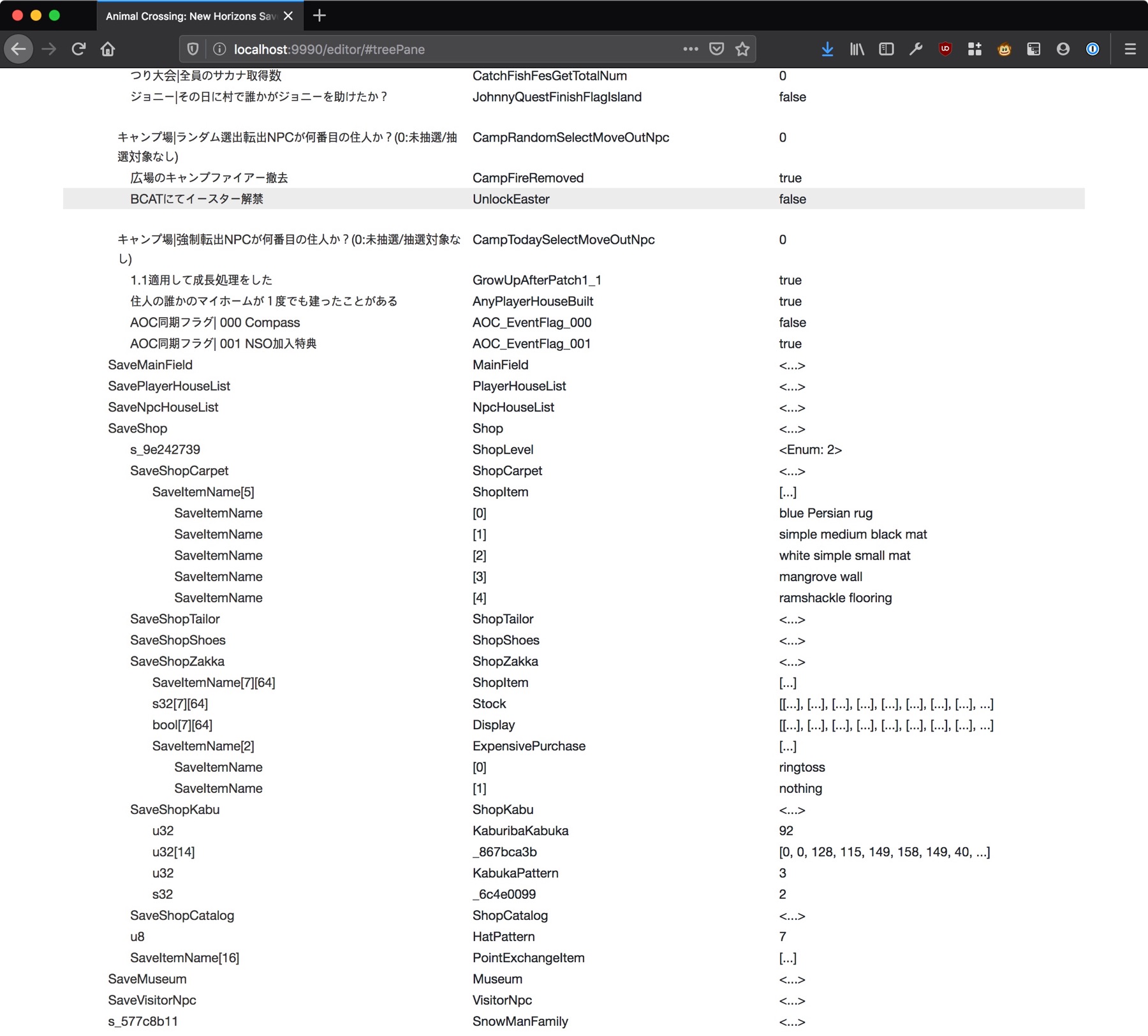
Task: Click the JohnnyQuestFinishFlagIsland field name
Action: pos(557,97)
